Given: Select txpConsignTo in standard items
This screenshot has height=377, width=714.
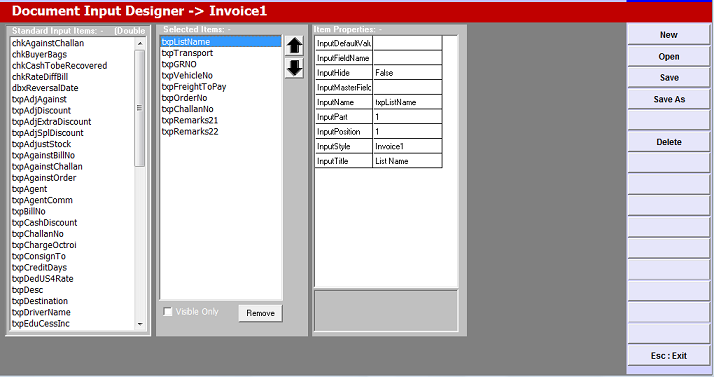Looking at the screenshot, I should point(72,256).
